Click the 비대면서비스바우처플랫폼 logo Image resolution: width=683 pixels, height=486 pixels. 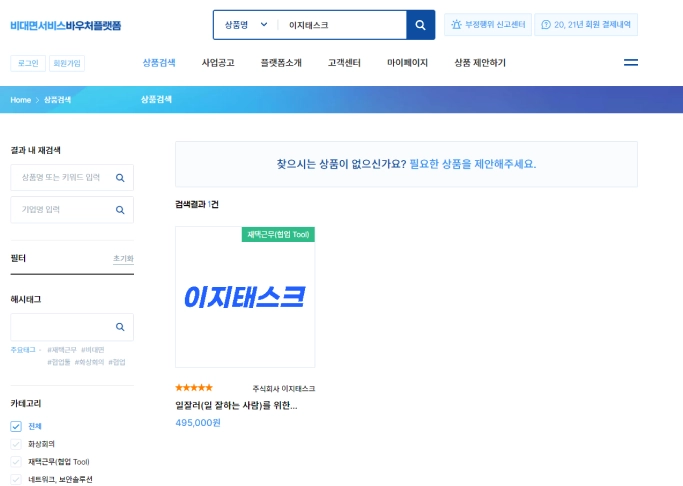tap(66, 25)
